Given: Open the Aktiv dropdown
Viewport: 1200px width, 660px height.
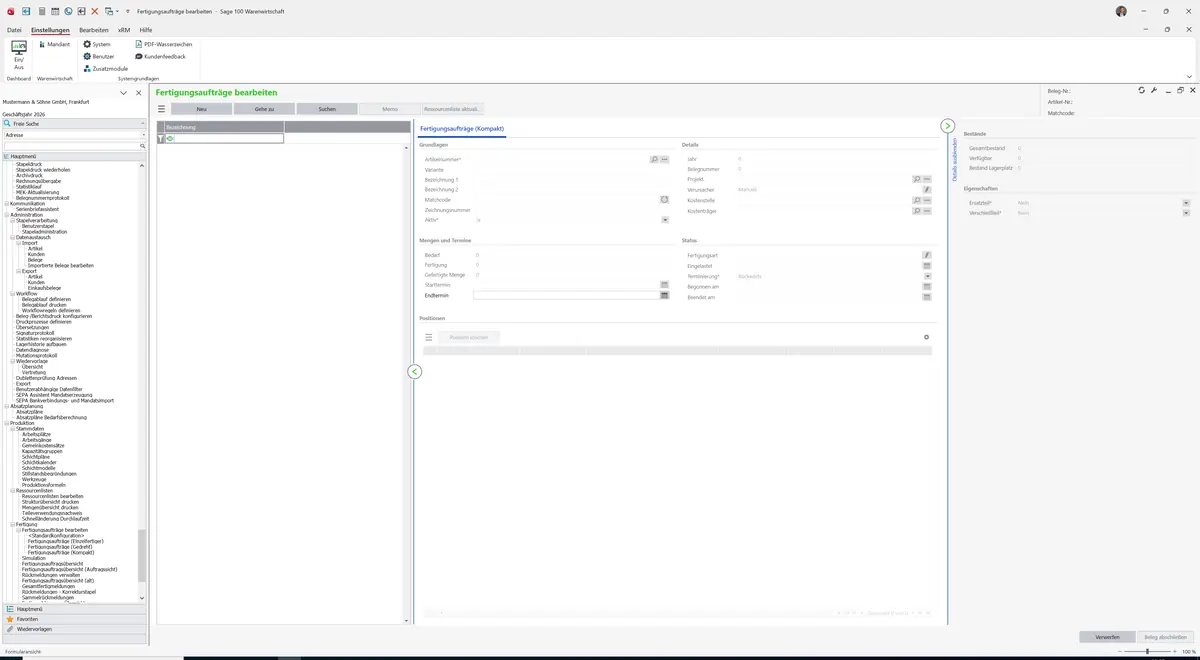Looking at the screenshot, I should point(665,220).
